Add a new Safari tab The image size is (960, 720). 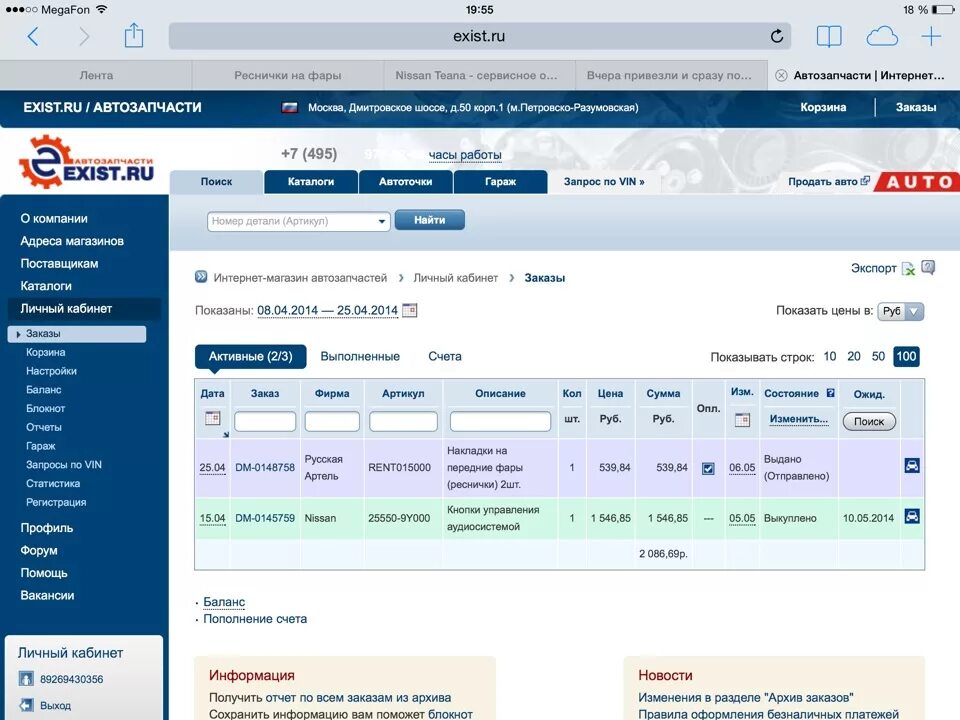[931, 37]
